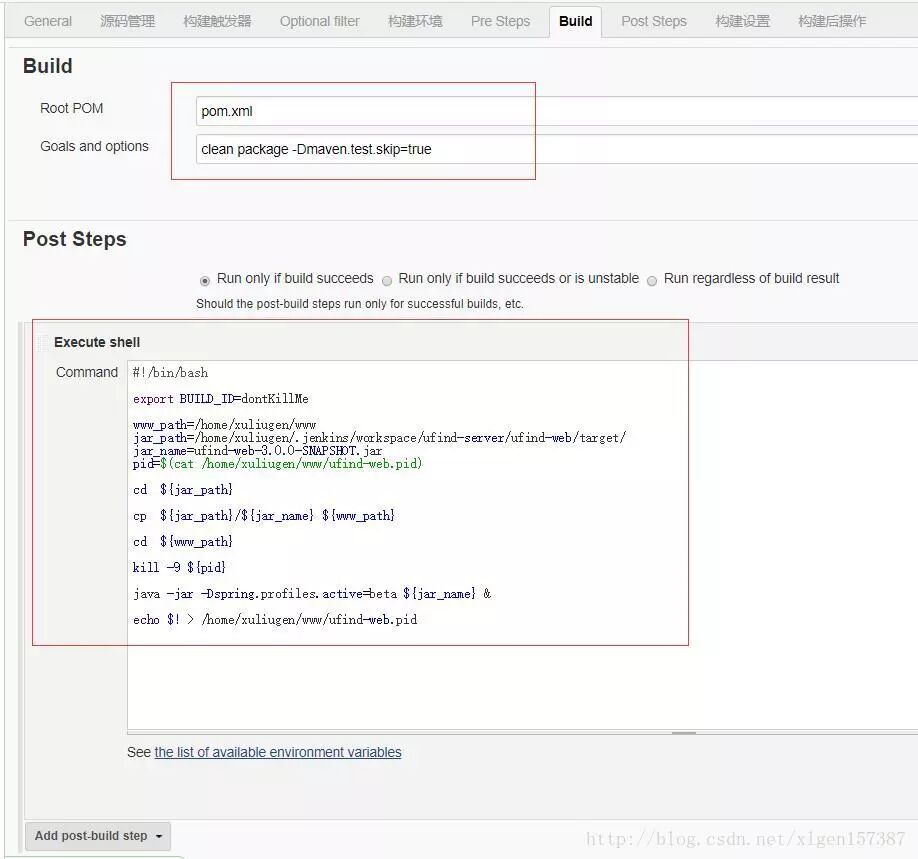Jump to the Post Steps tab
Screen dimensions: 918x859
click(x=654, y=22)
